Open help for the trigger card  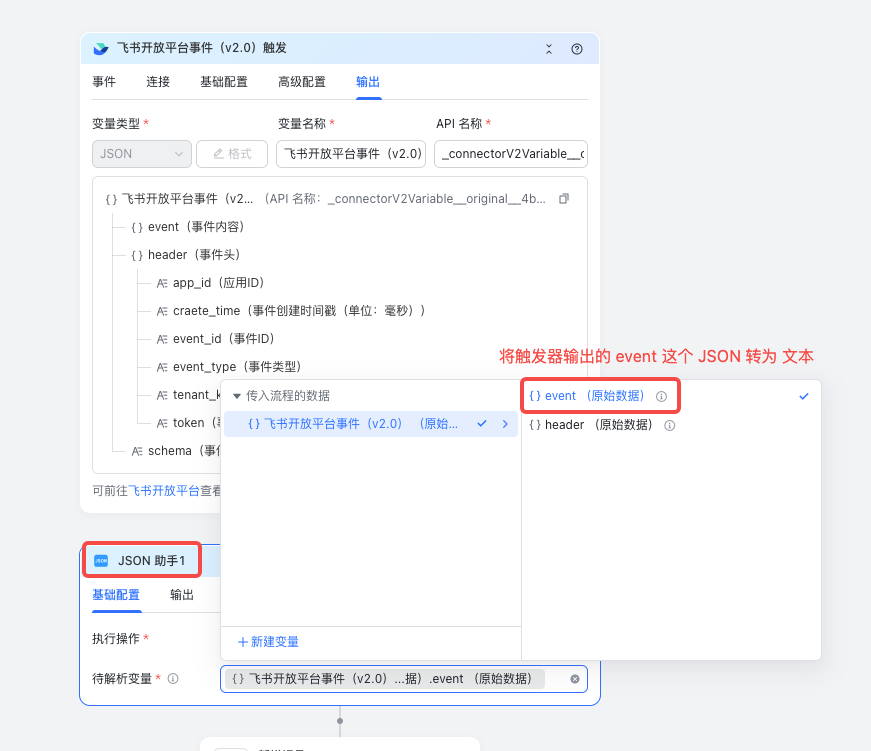click(577, 49)
